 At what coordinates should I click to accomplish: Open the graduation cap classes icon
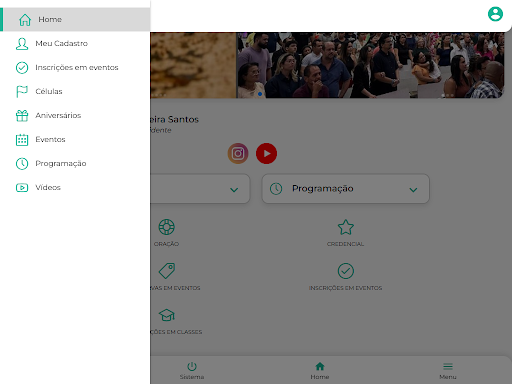(x=167, y=315)
